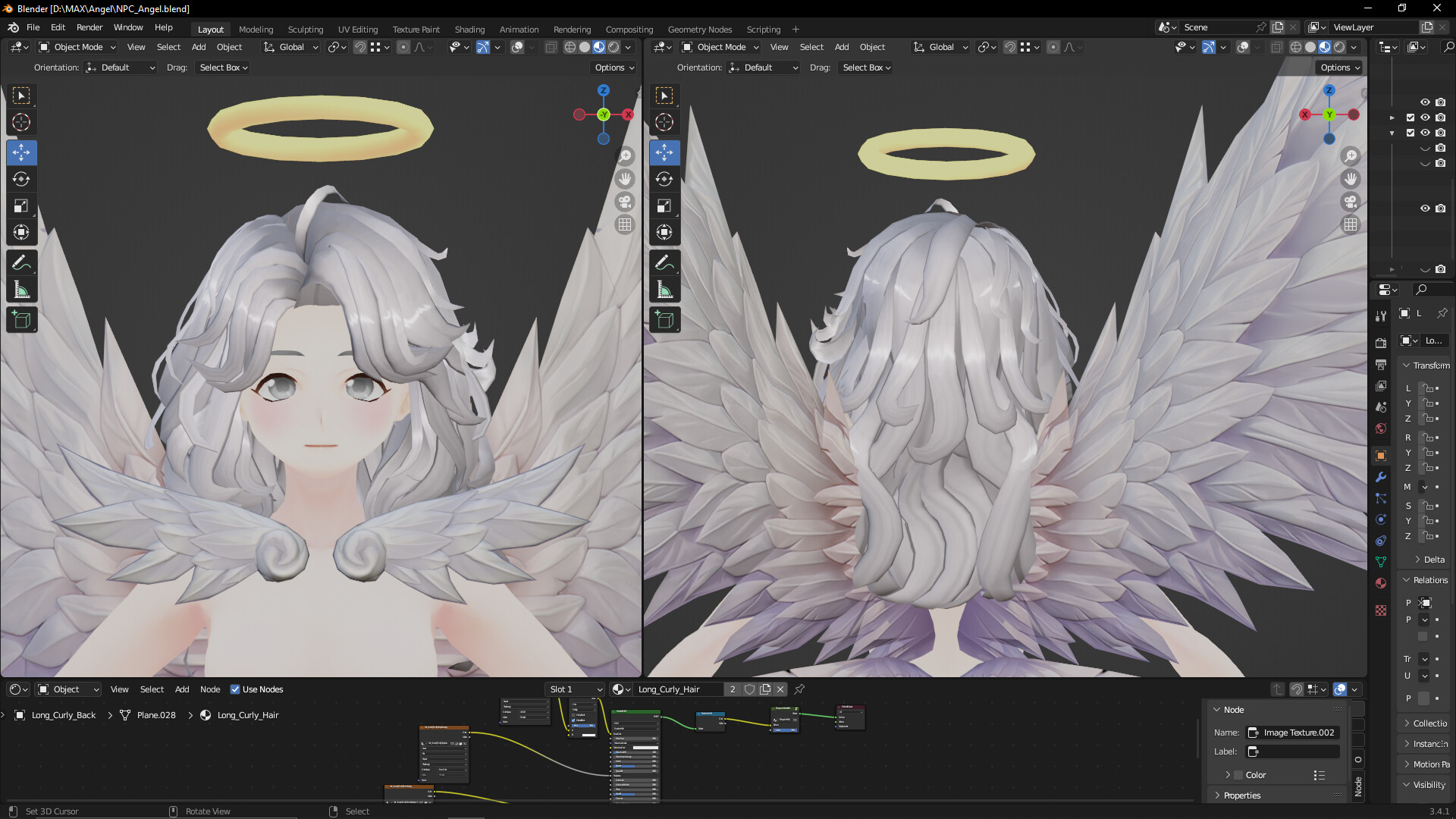Open the Material properties tab (sphere icon)
1456x819 pixels.
click(1380, 583)
